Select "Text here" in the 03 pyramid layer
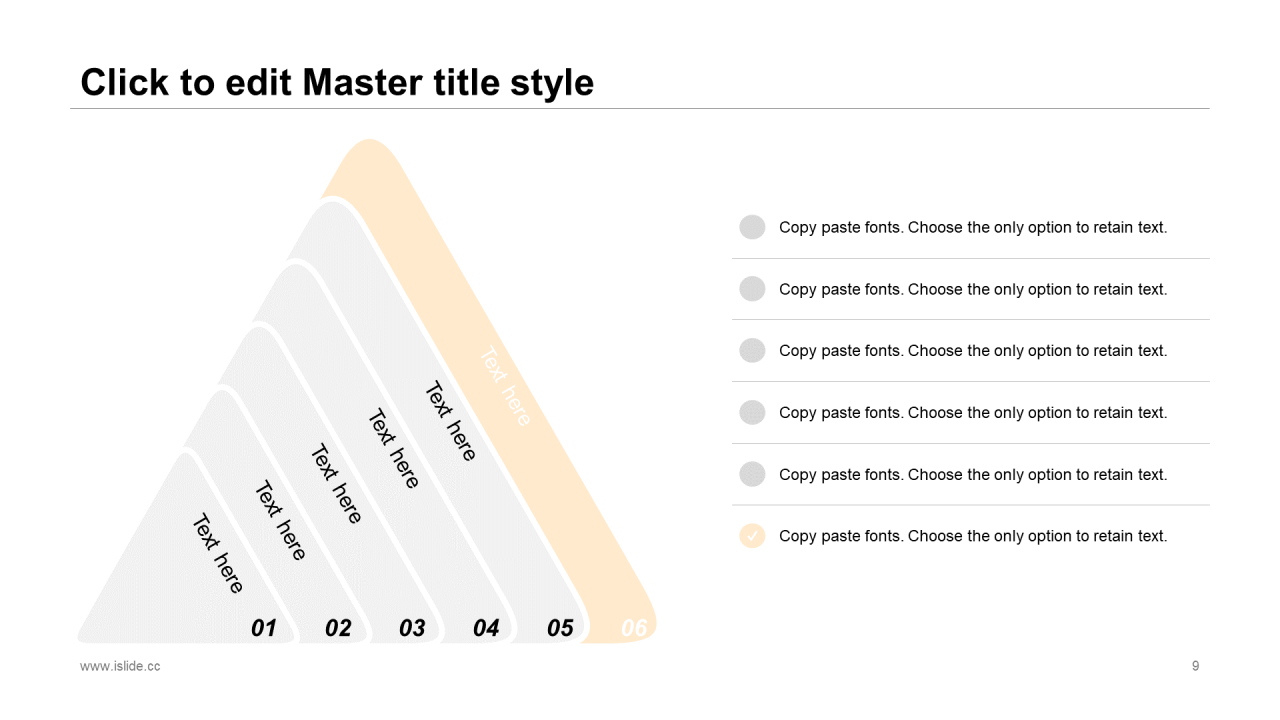 (x=336, y=484)
